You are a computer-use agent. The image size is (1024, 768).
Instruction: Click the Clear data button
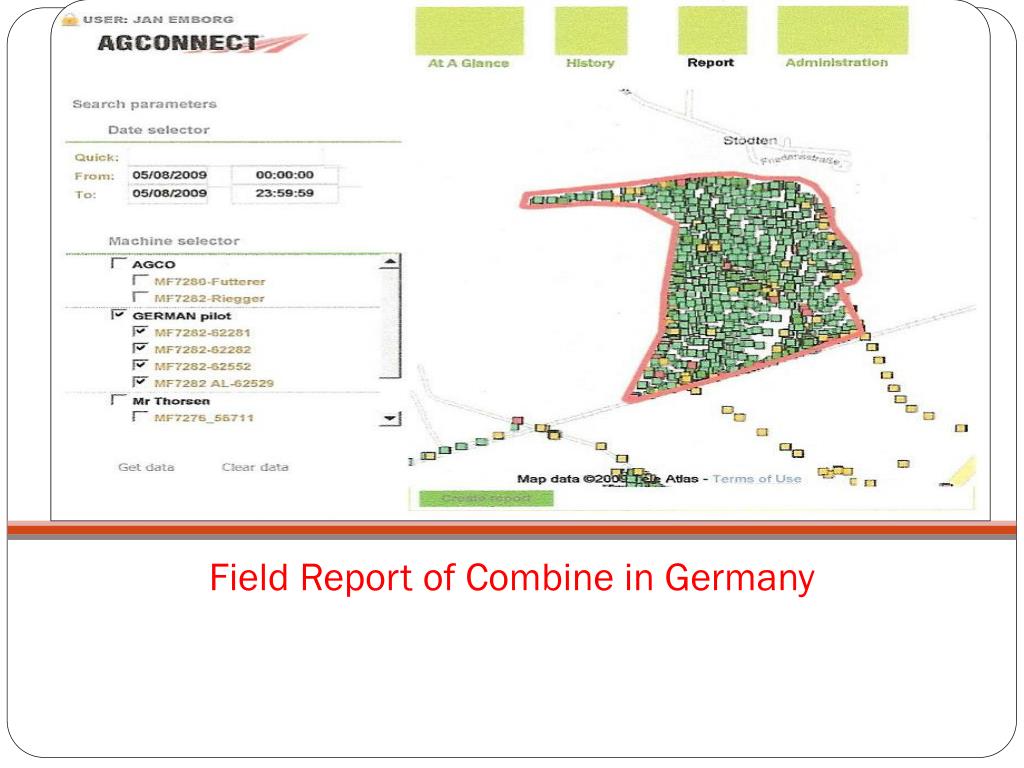pyautogui.click(x=255, y=467)
